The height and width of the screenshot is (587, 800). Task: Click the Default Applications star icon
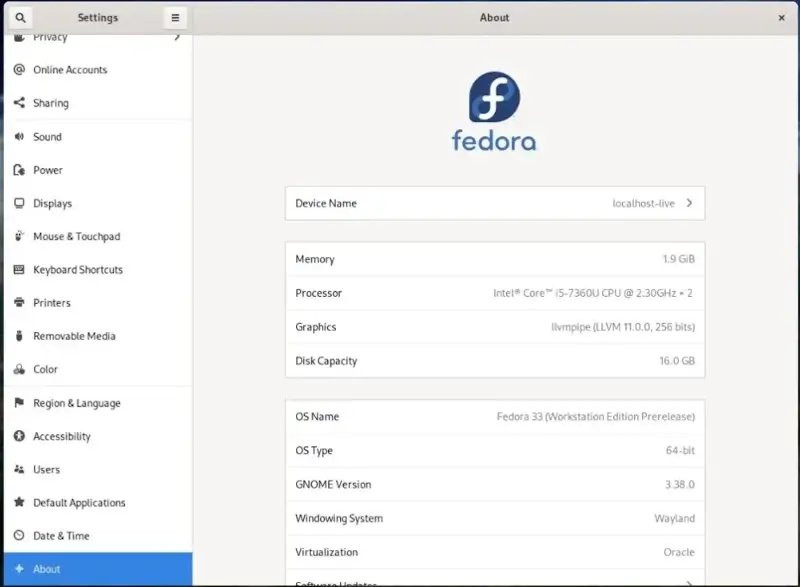point(19,502)
